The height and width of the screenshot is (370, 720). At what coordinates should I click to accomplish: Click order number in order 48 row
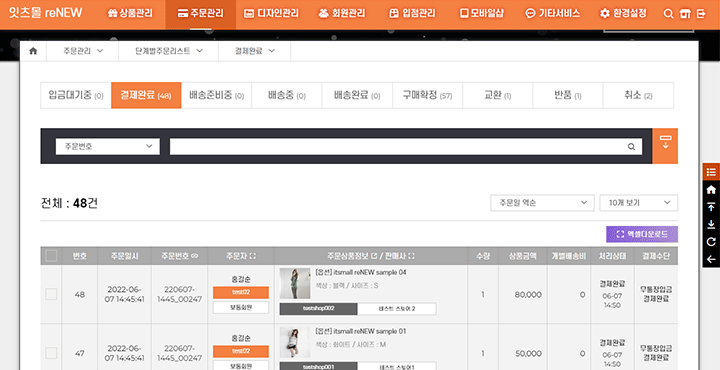tap(180, 294)
